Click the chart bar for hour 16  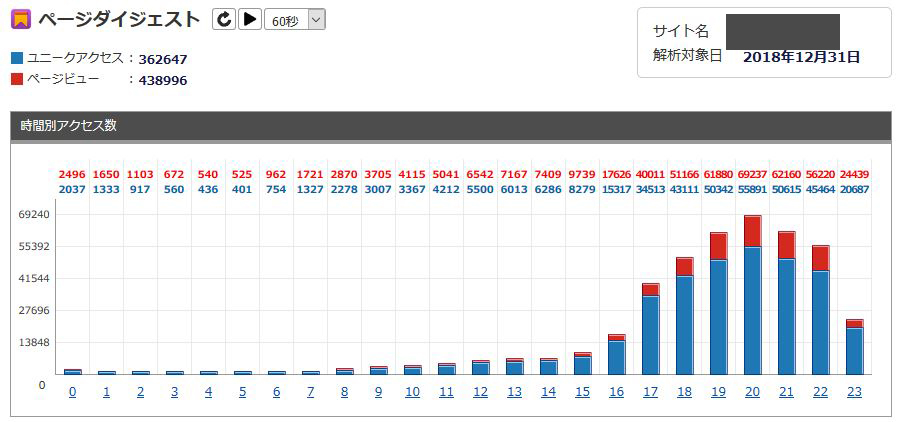pos(616,354)
